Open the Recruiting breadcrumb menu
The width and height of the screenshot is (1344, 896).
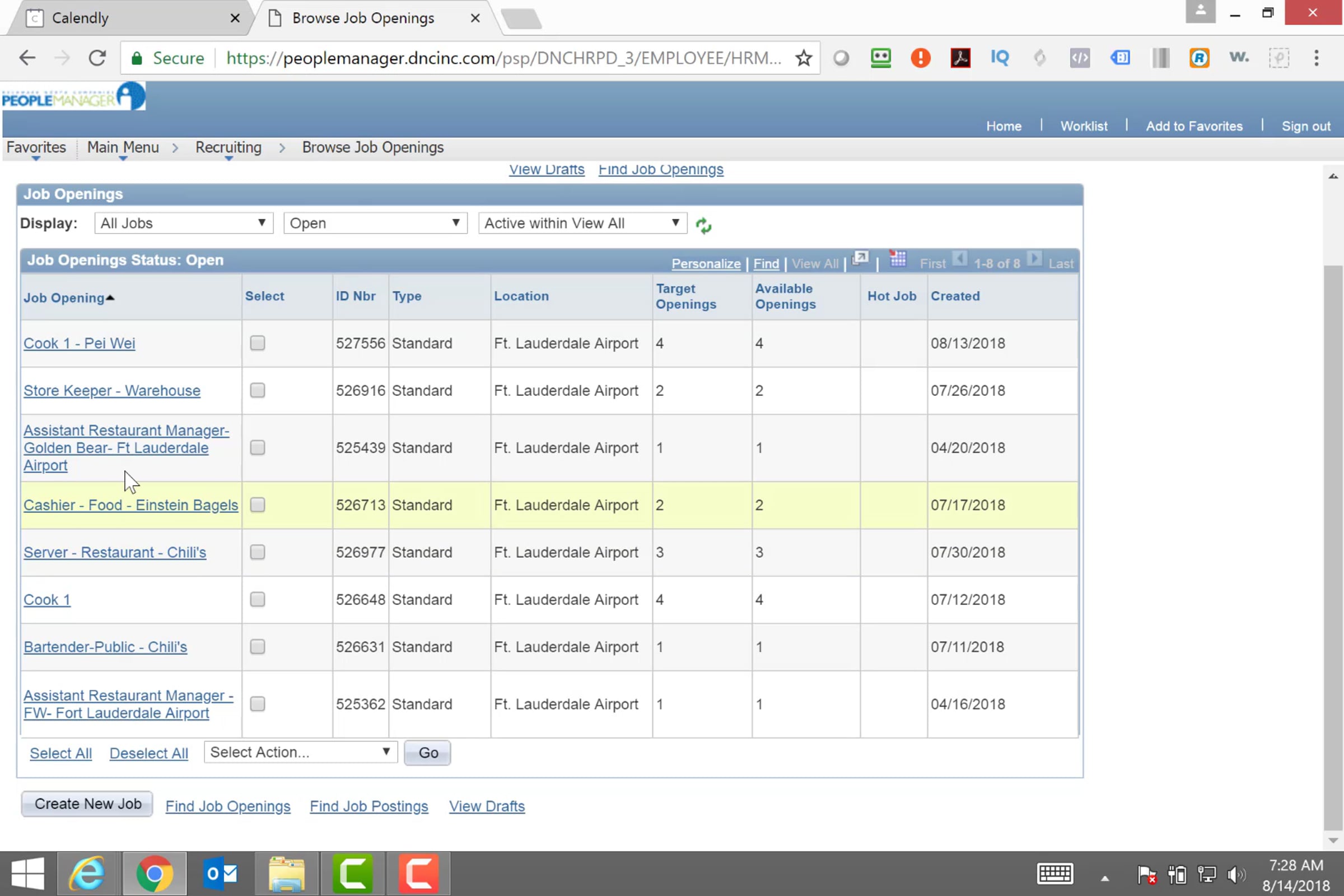pos(228,147)
